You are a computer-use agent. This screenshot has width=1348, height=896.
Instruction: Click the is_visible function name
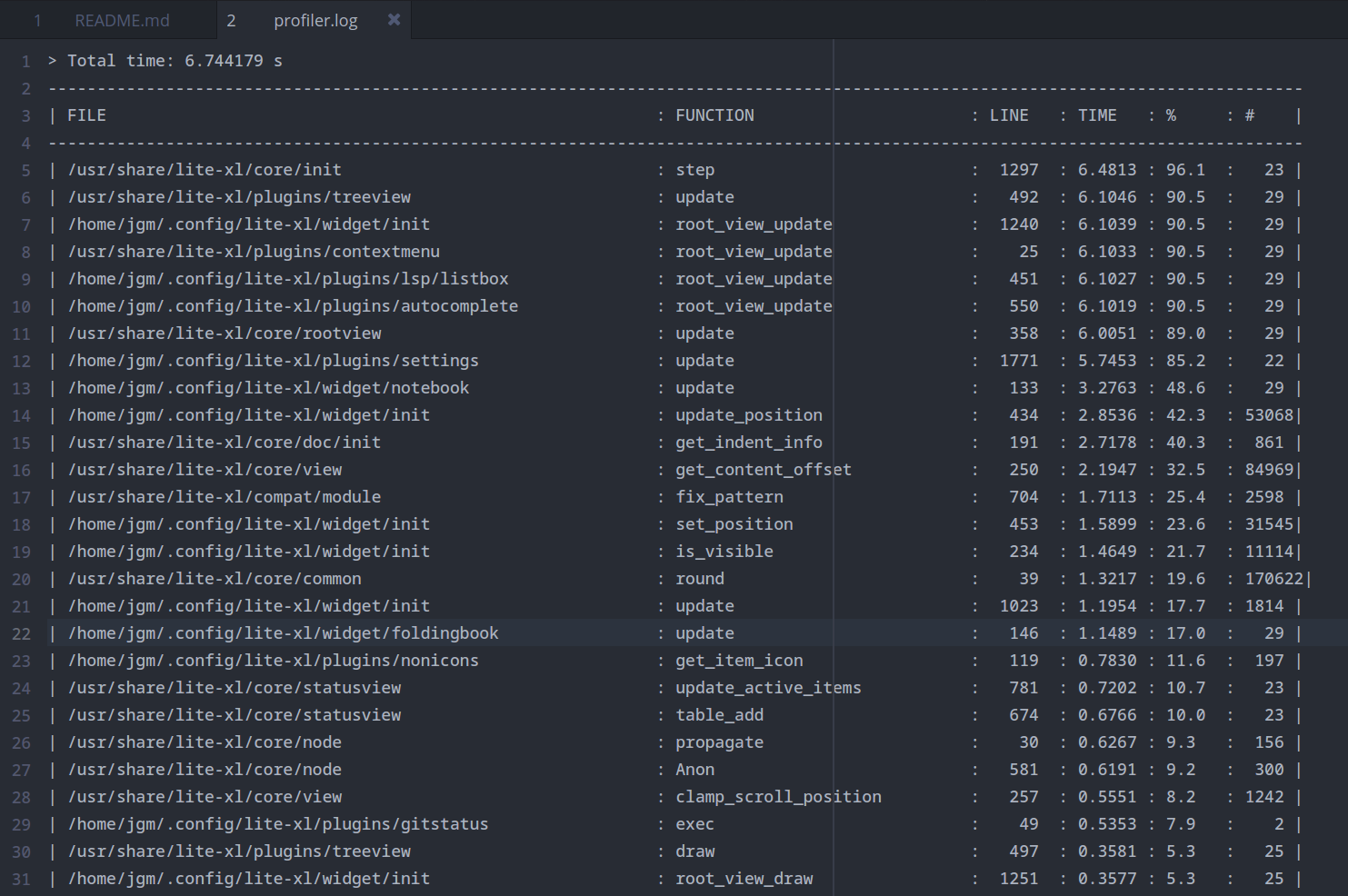coord(724,552)
